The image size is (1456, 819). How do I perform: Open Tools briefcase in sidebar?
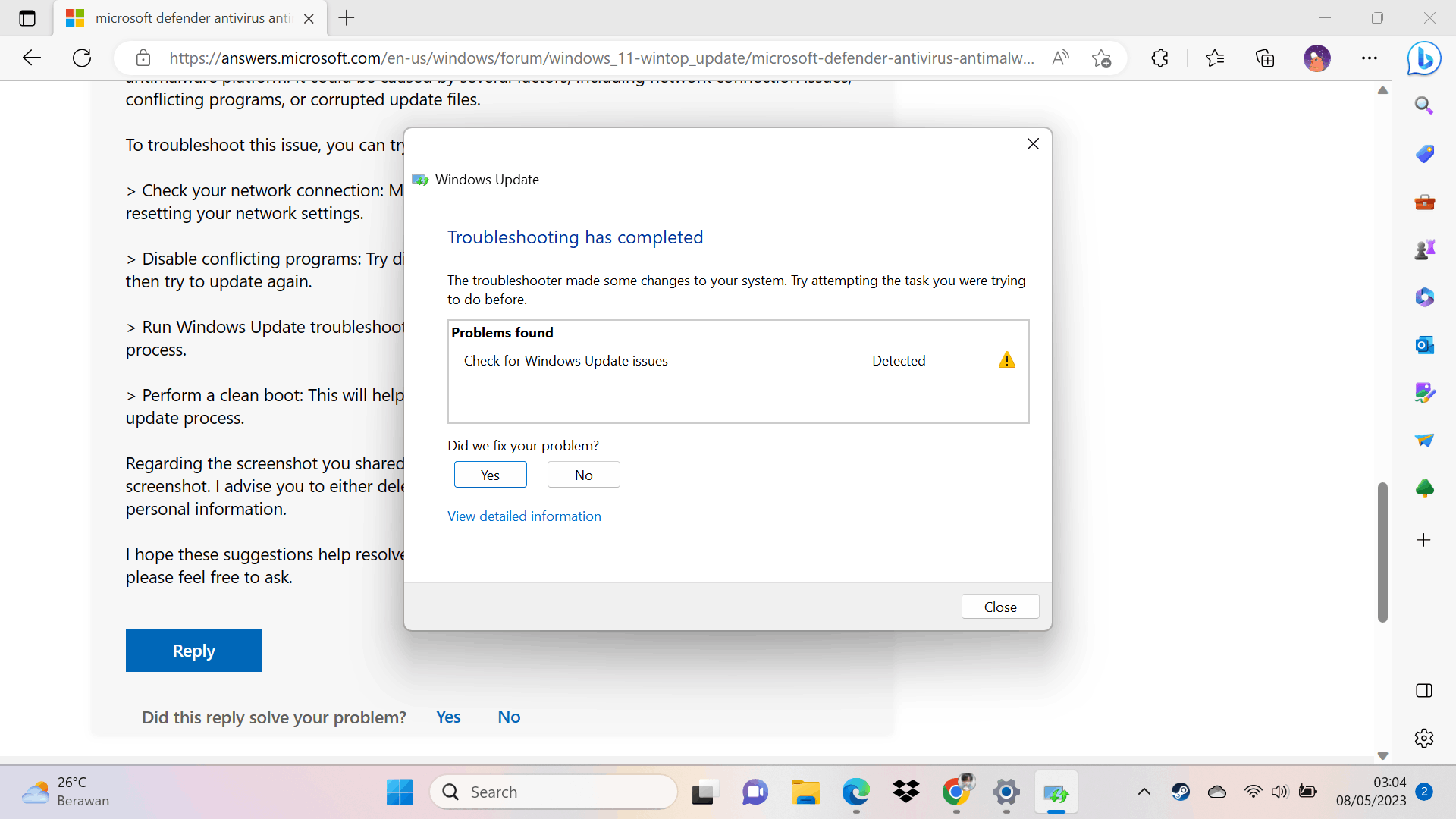coord(1424,202)
